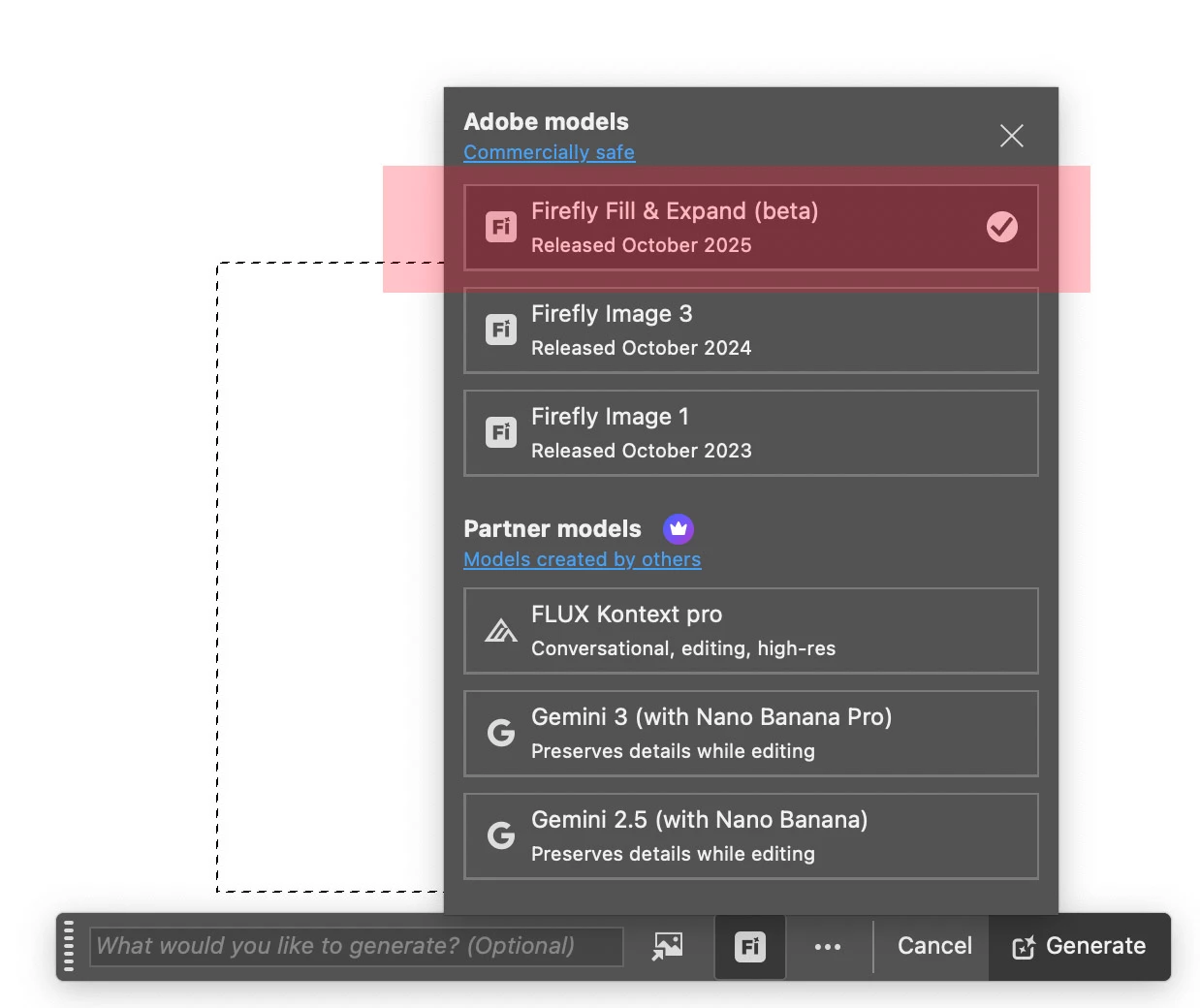Click the Google logo beside Gemini 2.5

(x=501, y=835)
